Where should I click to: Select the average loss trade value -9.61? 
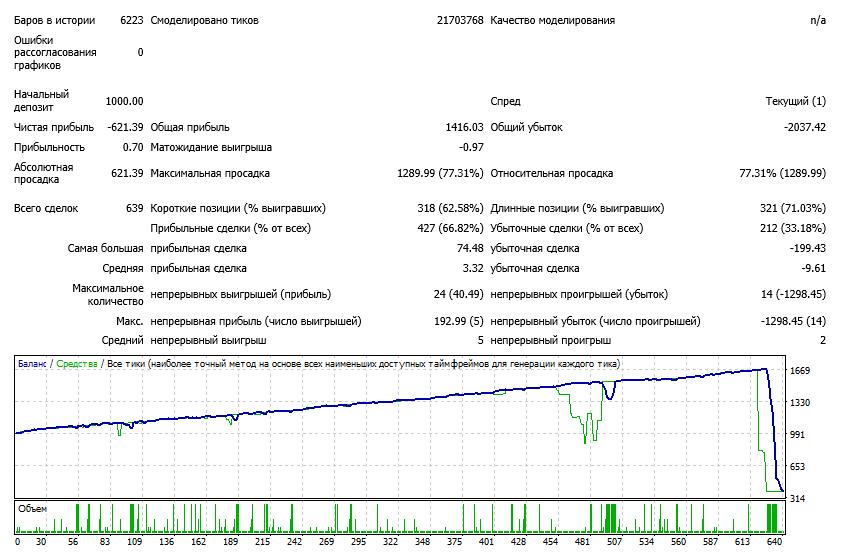(x=814, y=268)
